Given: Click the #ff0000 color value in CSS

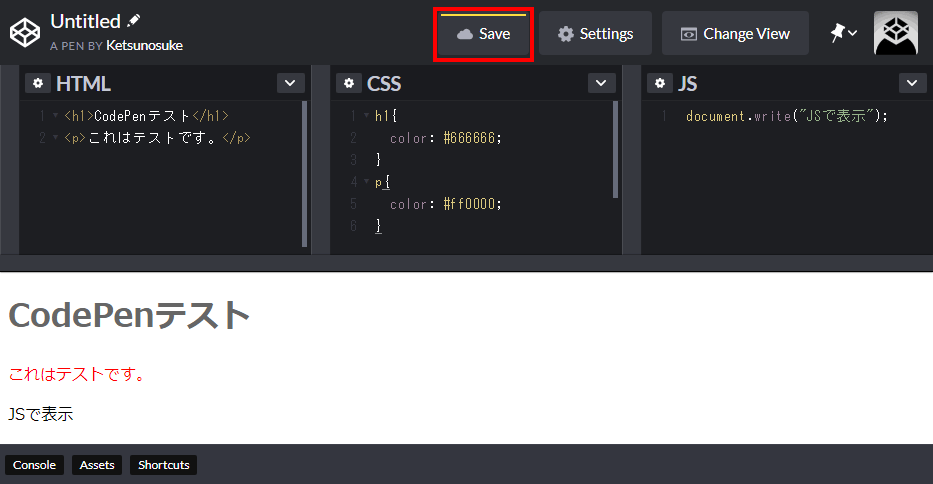Looking at the screenshot, I should coord(469,204).
